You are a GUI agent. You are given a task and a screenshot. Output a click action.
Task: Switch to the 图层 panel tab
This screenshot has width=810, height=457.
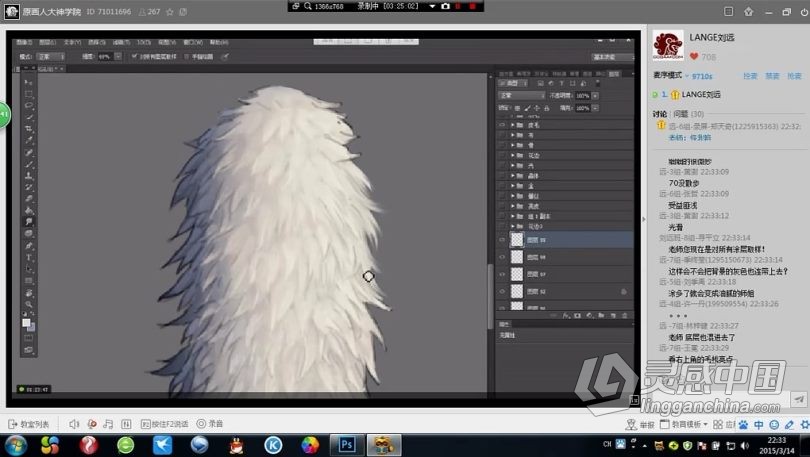[614, 74]
